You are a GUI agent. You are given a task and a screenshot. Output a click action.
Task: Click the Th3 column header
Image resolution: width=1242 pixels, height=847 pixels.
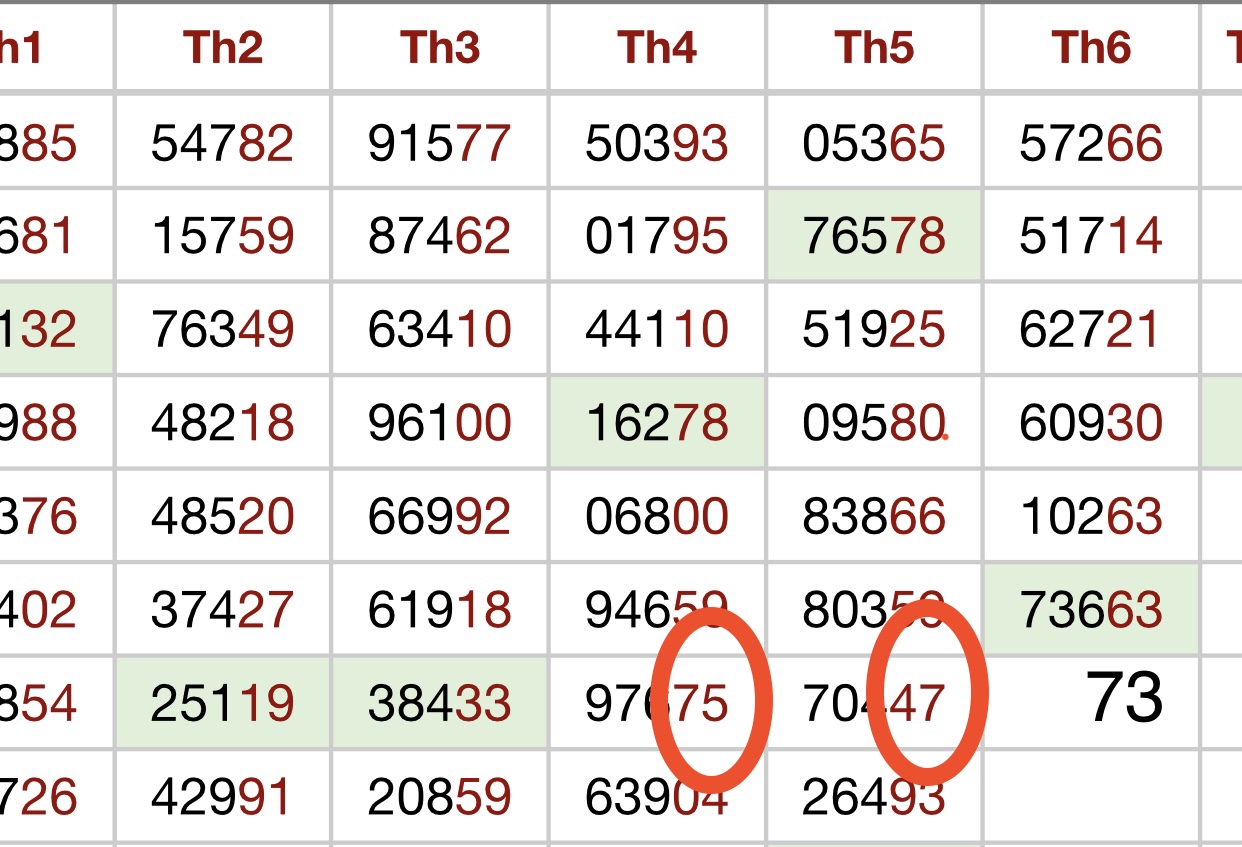coord(440,47)
